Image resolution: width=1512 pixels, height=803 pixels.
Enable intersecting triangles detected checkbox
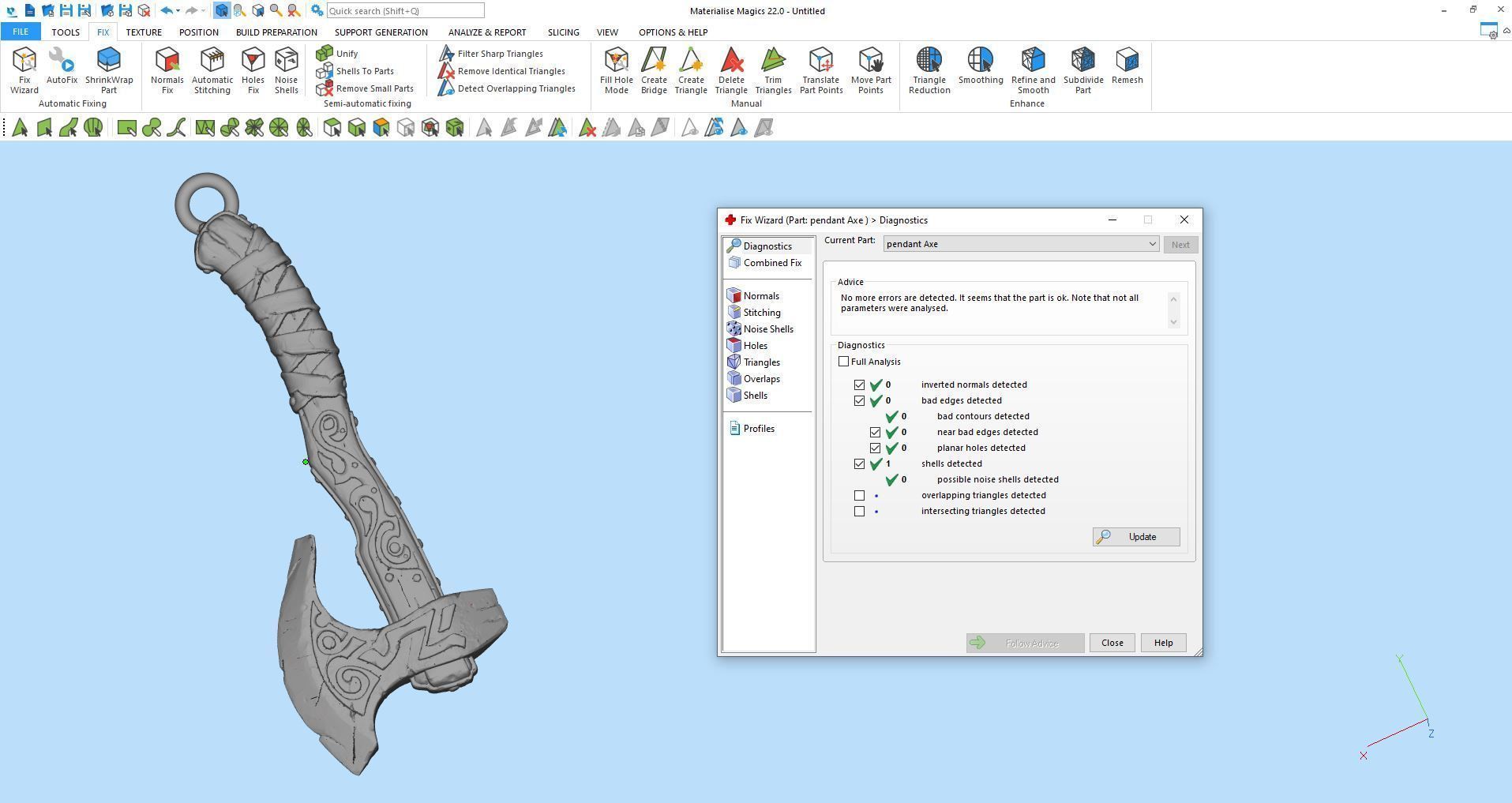859,512
